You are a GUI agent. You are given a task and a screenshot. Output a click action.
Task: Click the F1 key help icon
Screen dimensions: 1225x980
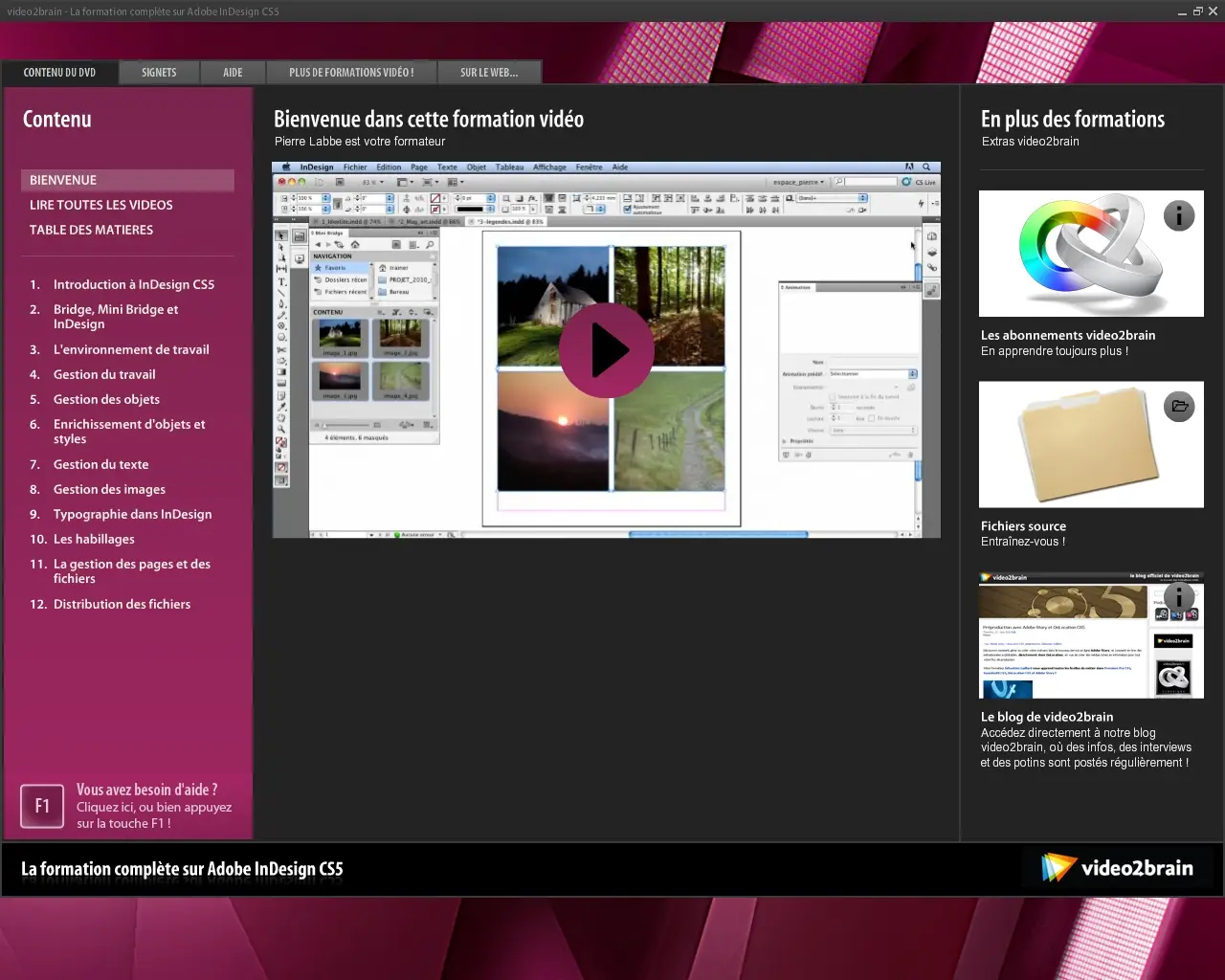[42, 806]
